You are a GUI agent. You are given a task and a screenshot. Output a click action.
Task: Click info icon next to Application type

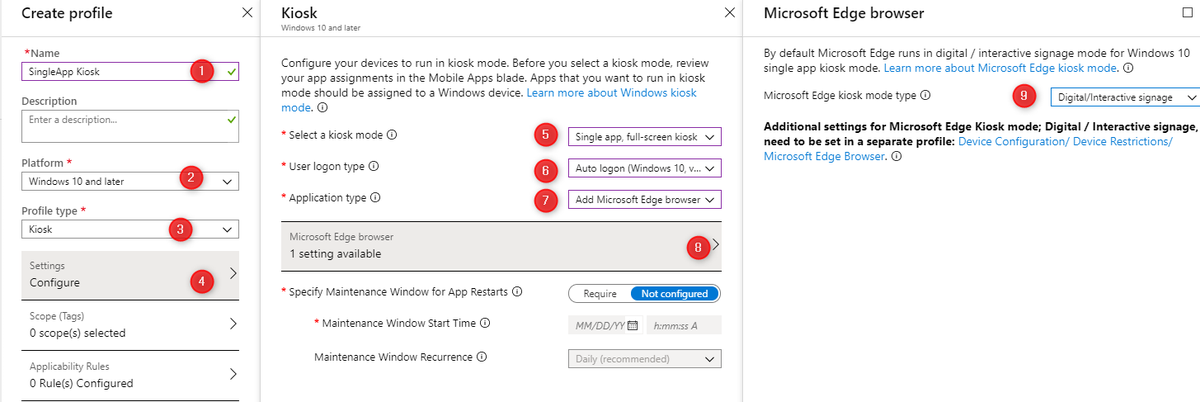[x=375, y=198]
